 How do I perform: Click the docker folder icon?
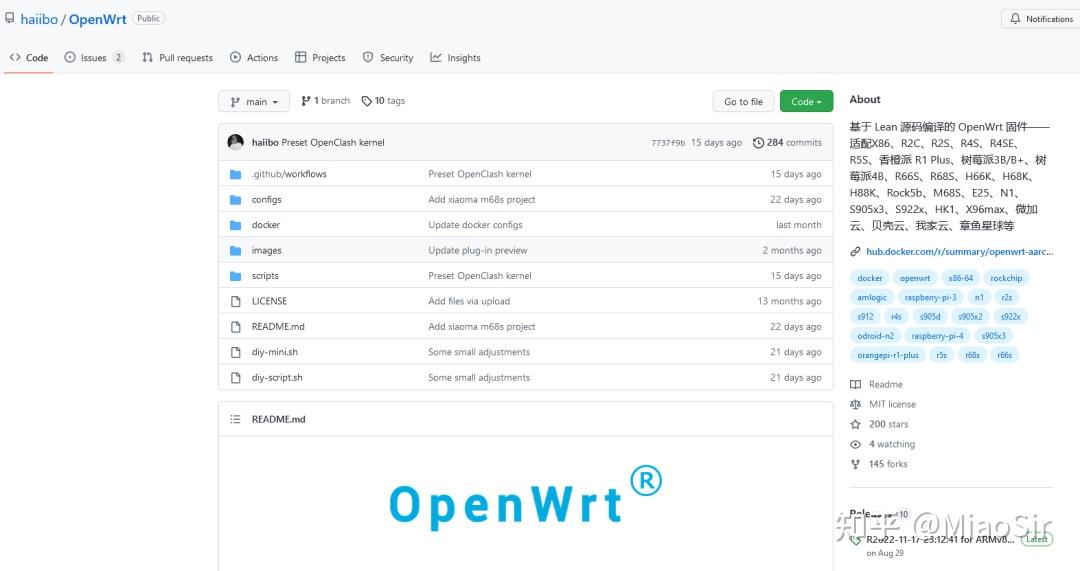(236, 225)
